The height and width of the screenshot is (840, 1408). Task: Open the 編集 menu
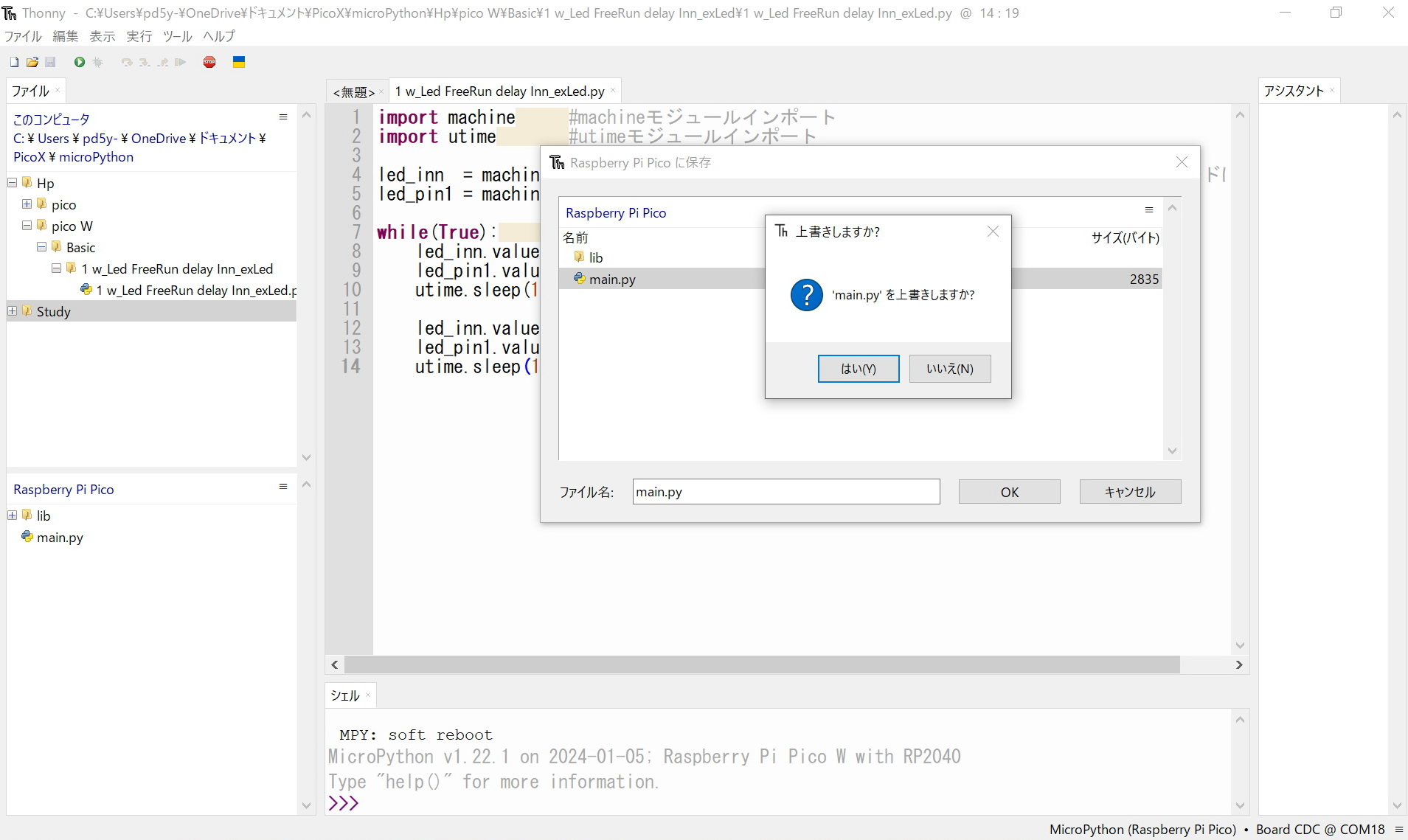(65, 36)
